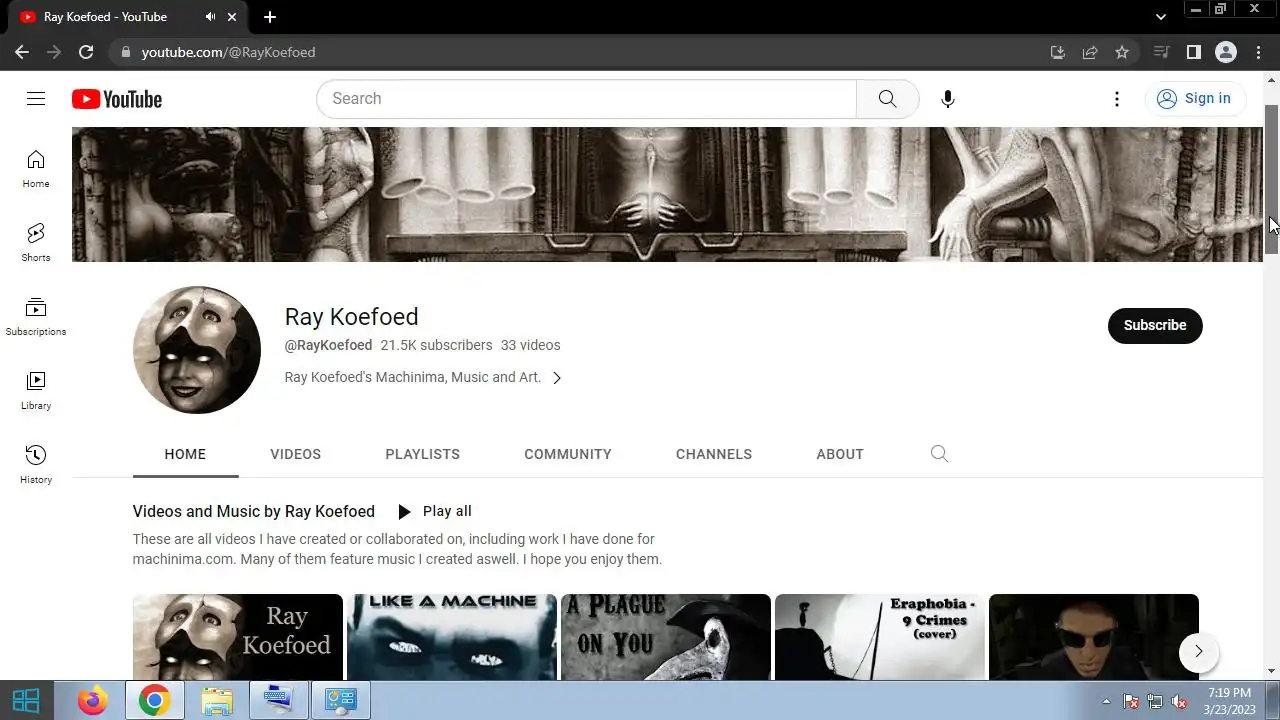Open the A Plague On You thumbnail
Viewport: 1280px width, 720px height.
tap(666, 637)
